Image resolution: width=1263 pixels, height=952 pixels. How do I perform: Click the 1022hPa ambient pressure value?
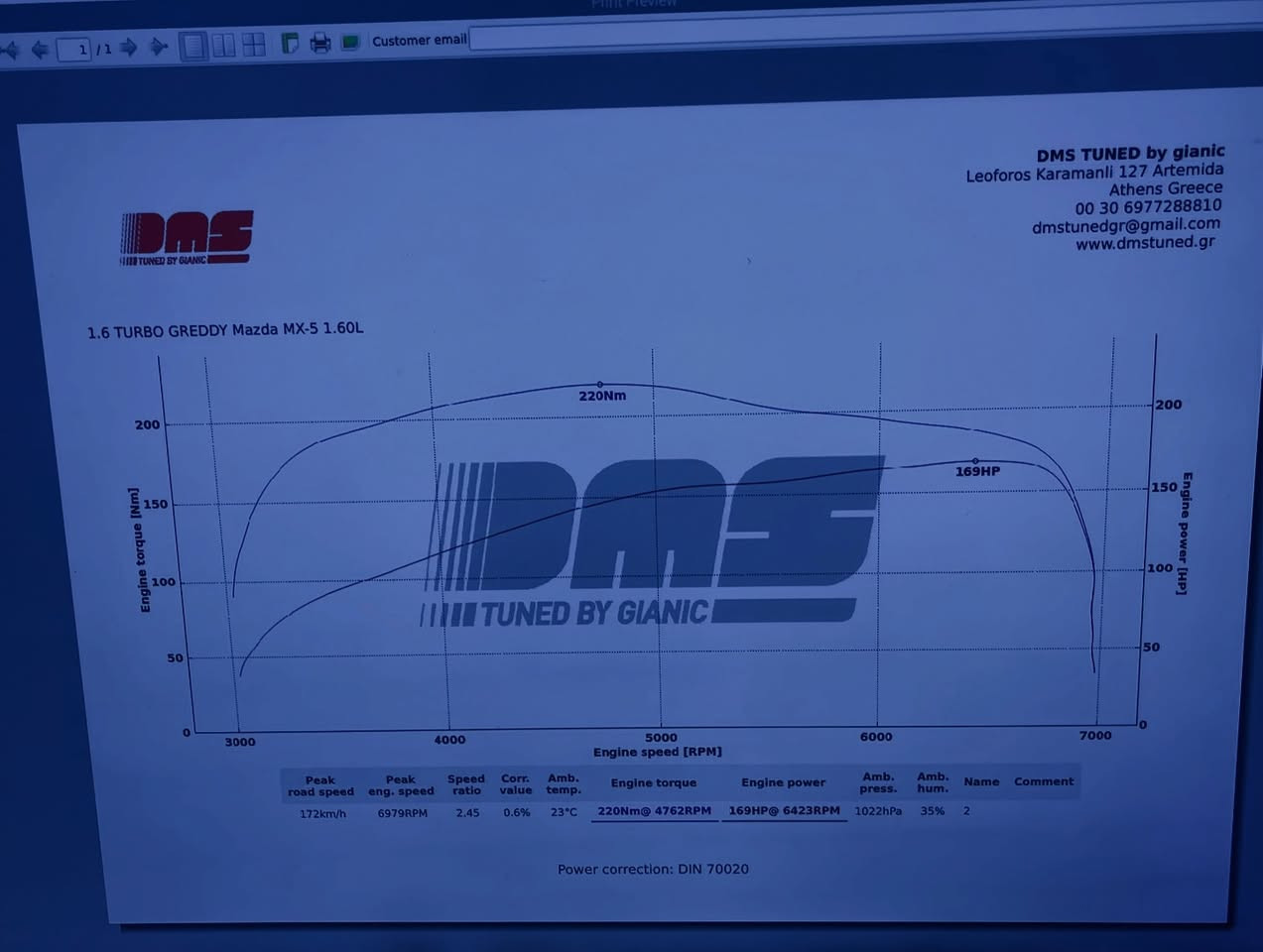(x=878, y=810)
